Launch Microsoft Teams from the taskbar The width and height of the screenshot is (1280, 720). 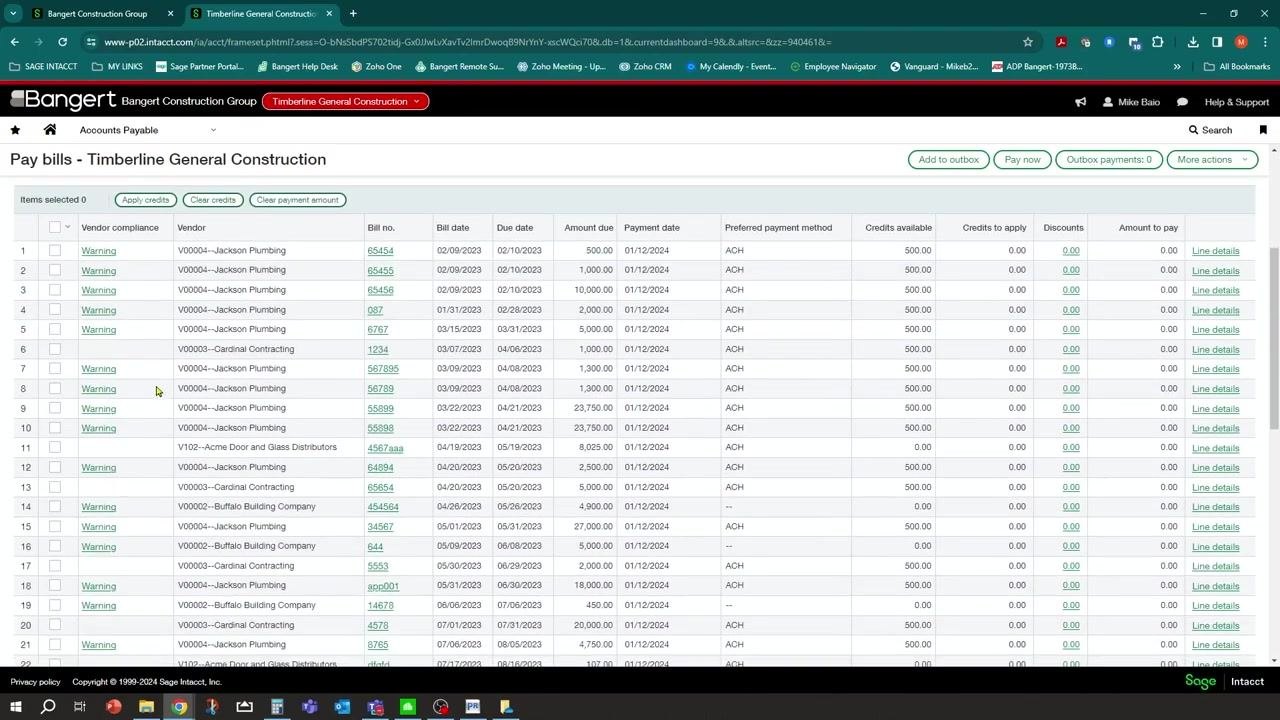310,707
